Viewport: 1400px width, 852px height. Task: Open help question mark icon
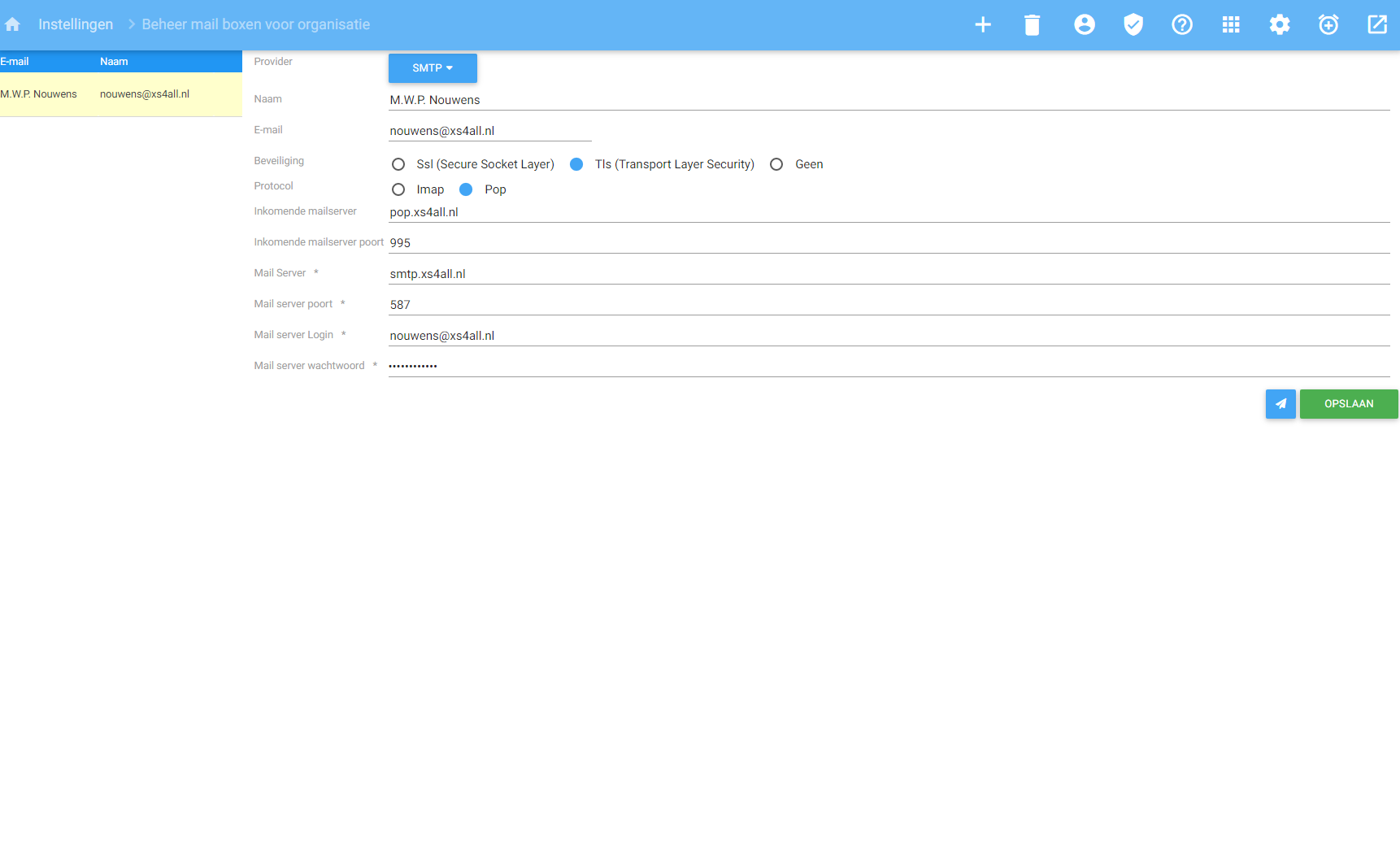point(1182,24)
